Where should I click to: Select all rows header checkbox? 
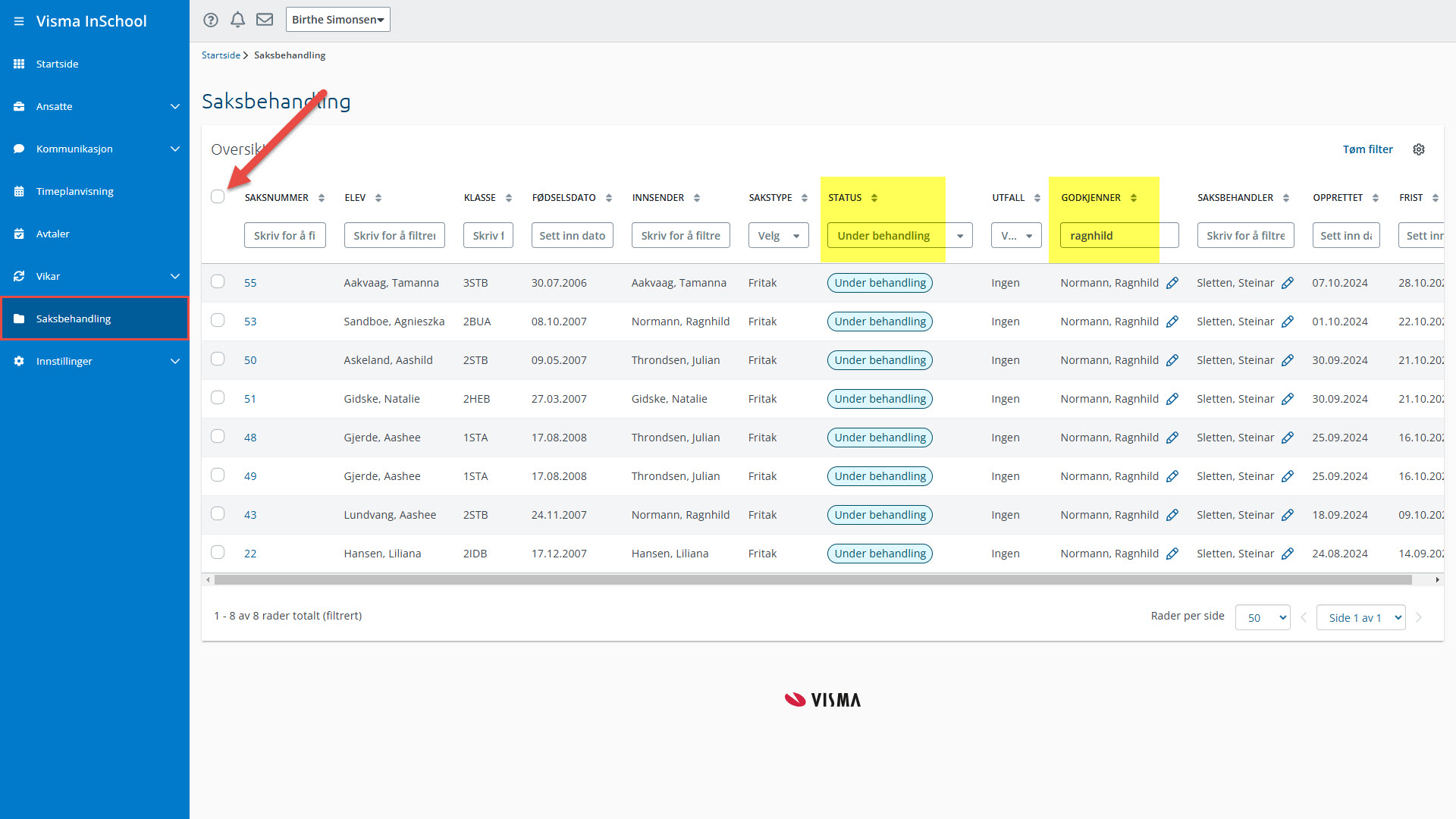(x=218, y=197)
